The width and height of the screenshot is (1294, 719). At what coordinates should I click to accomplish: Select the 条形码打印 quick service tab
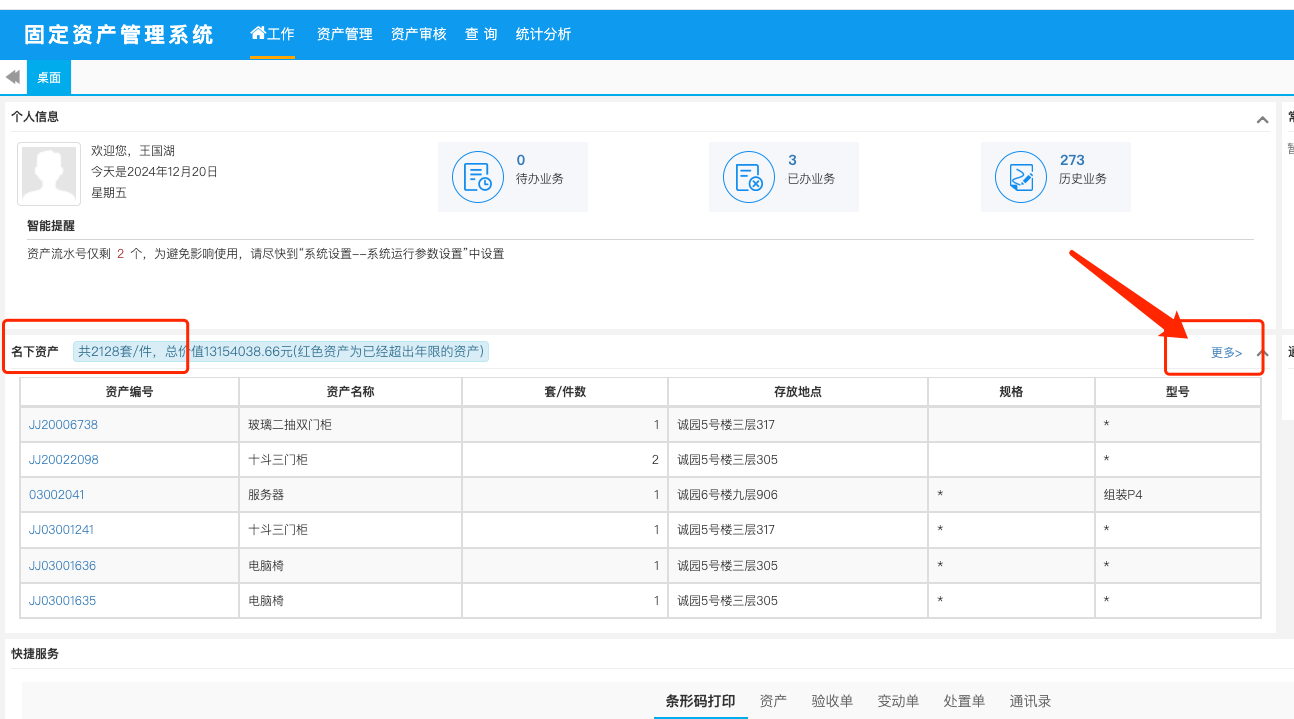point(700,701)
